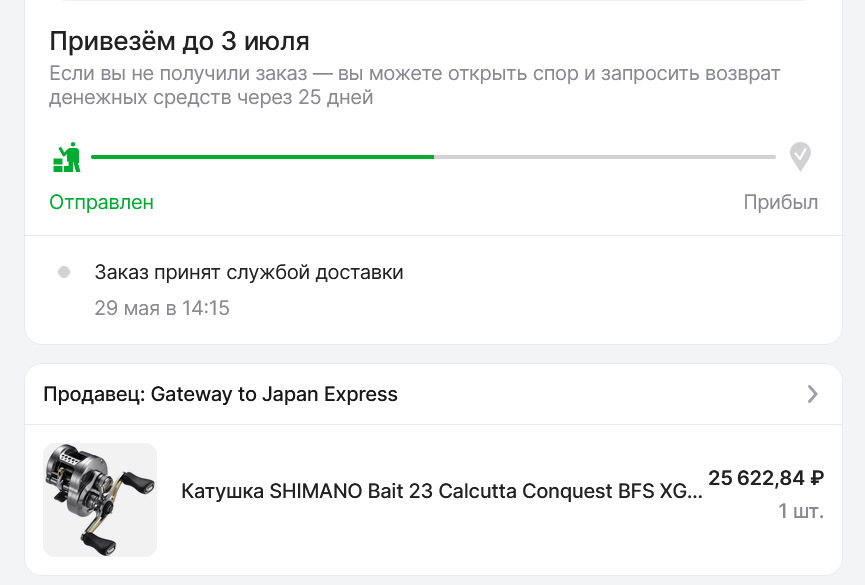Click the Продавец label in seller row
The height and width of the screenshot is (585, 865).
(94, 394)
